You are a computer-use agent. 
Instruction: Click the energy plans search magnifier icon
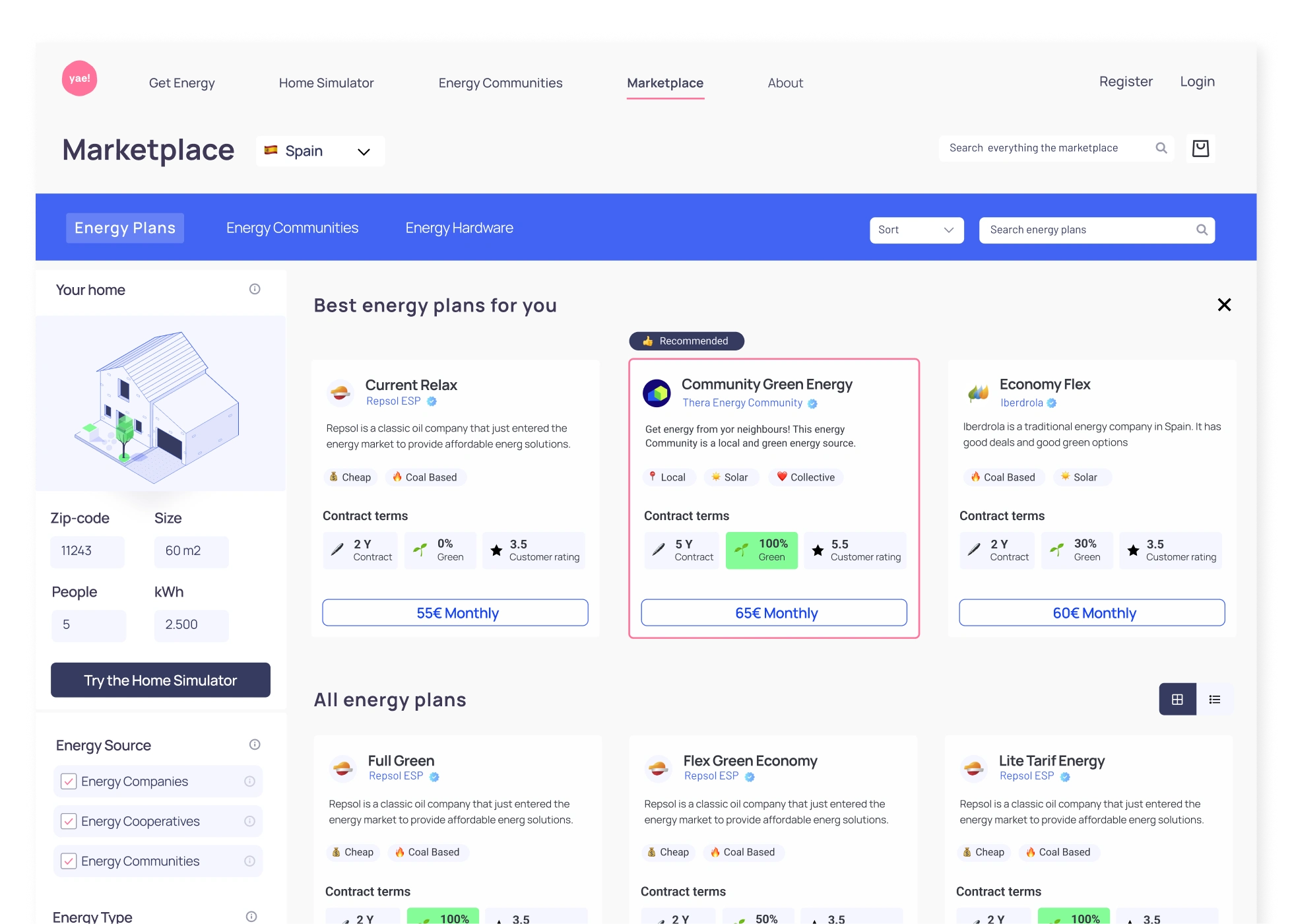click(1202, 230)
